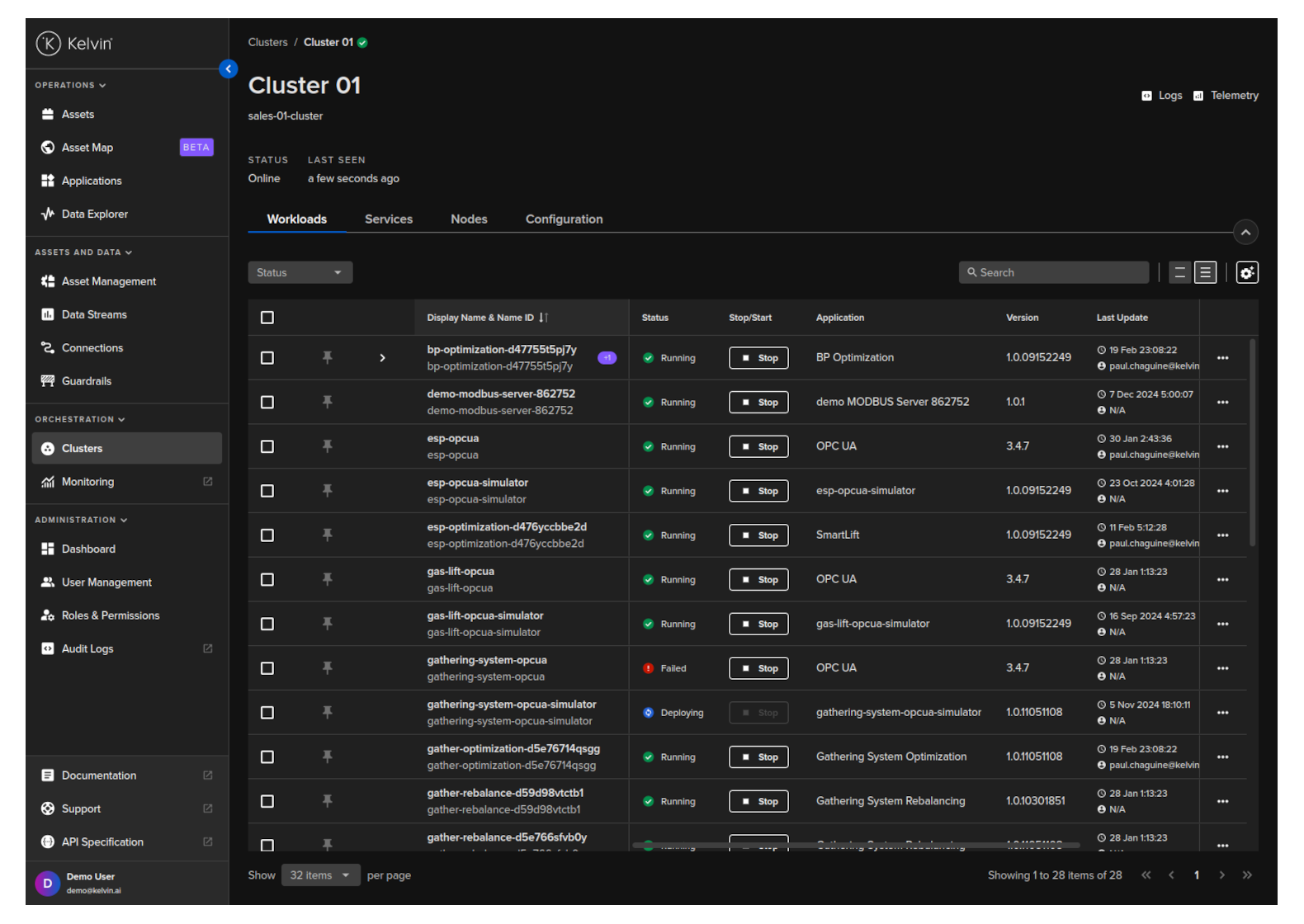Pin the esp-opcua workload row
This screenshot has width=1304, height=924.
point(328,446)
